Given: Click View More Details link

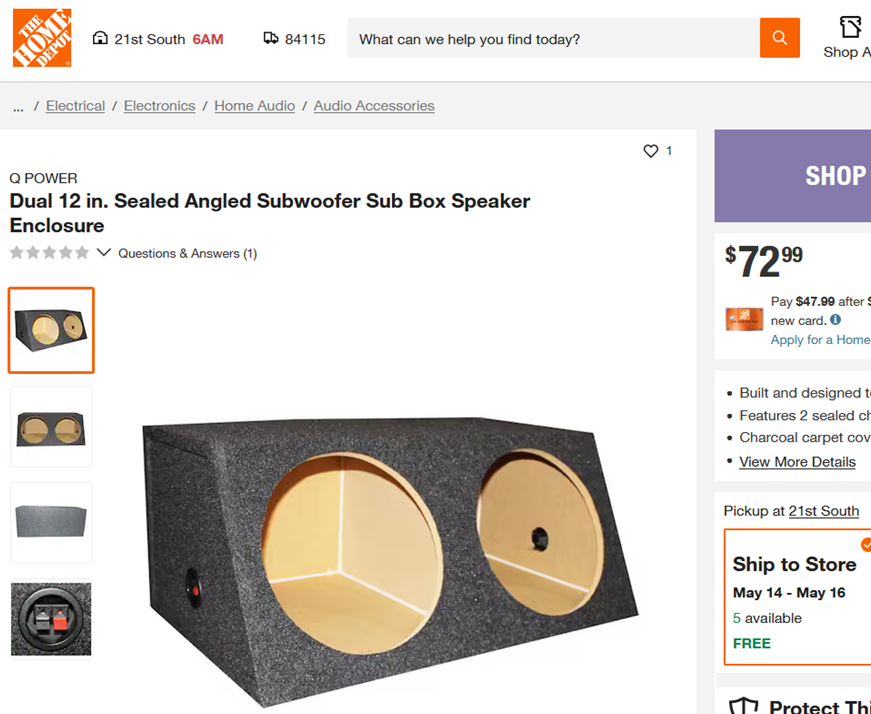Looking at the screenshot, I should click(797, 462).
